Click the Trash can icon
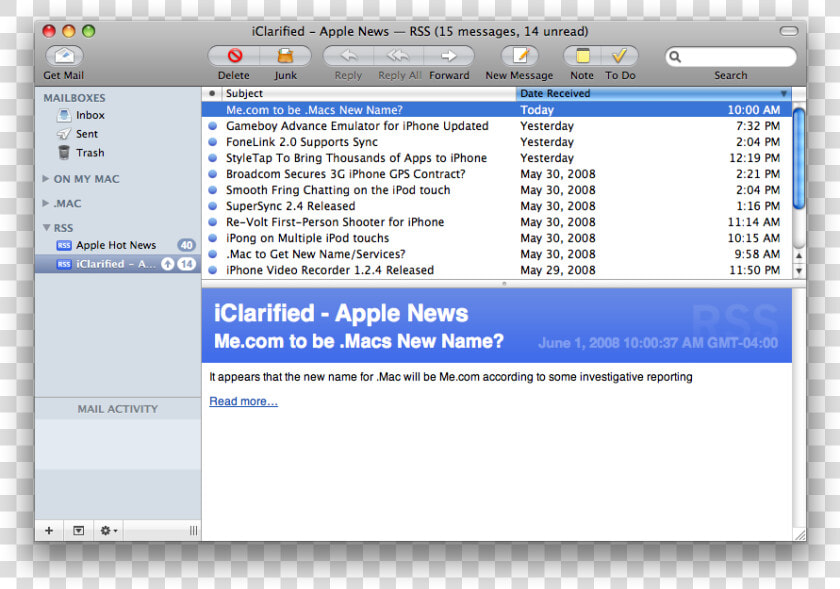840x589 pixels. click(x=64, y=153)
